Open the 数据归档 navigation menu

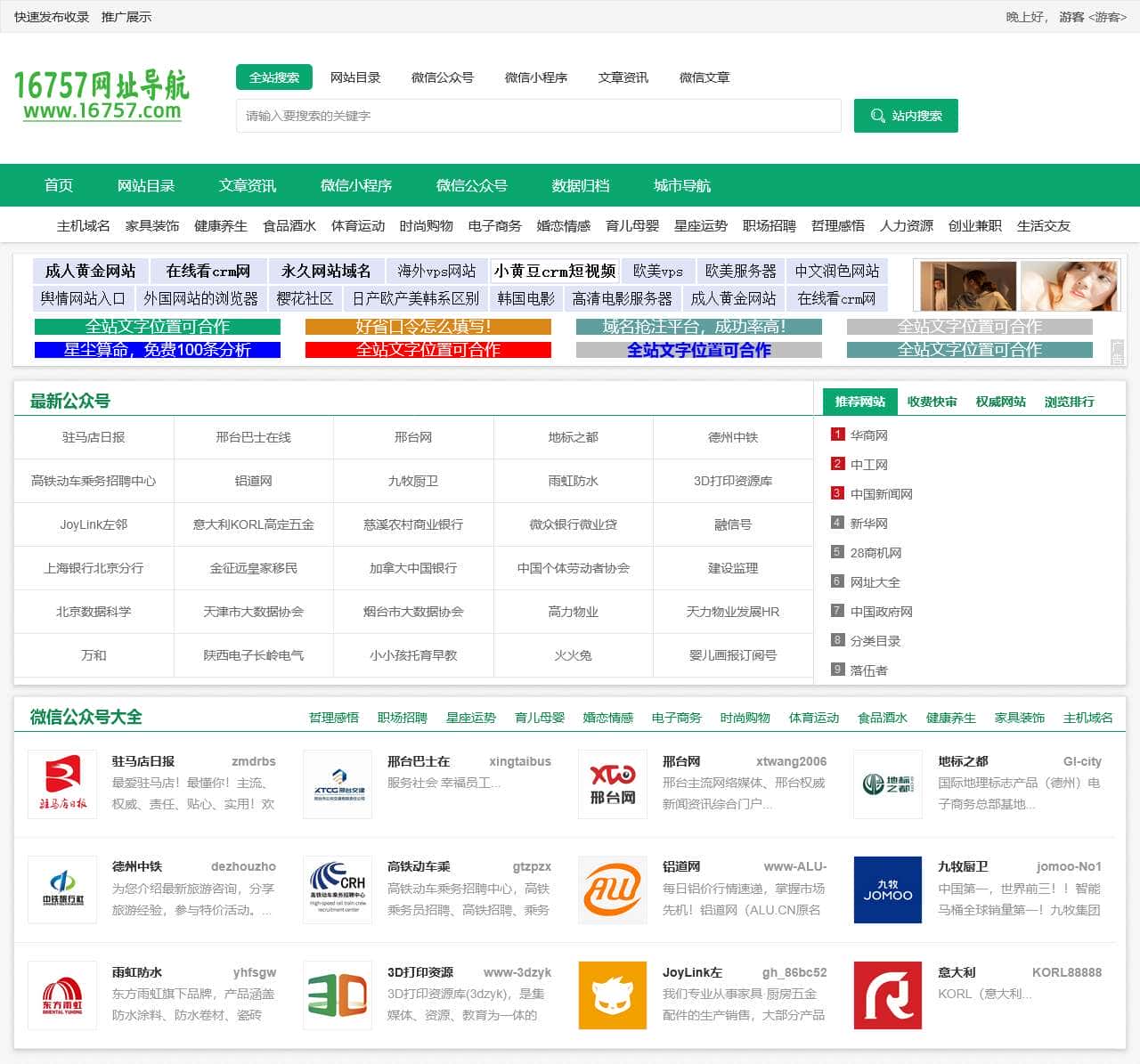[x=578, y=185]
